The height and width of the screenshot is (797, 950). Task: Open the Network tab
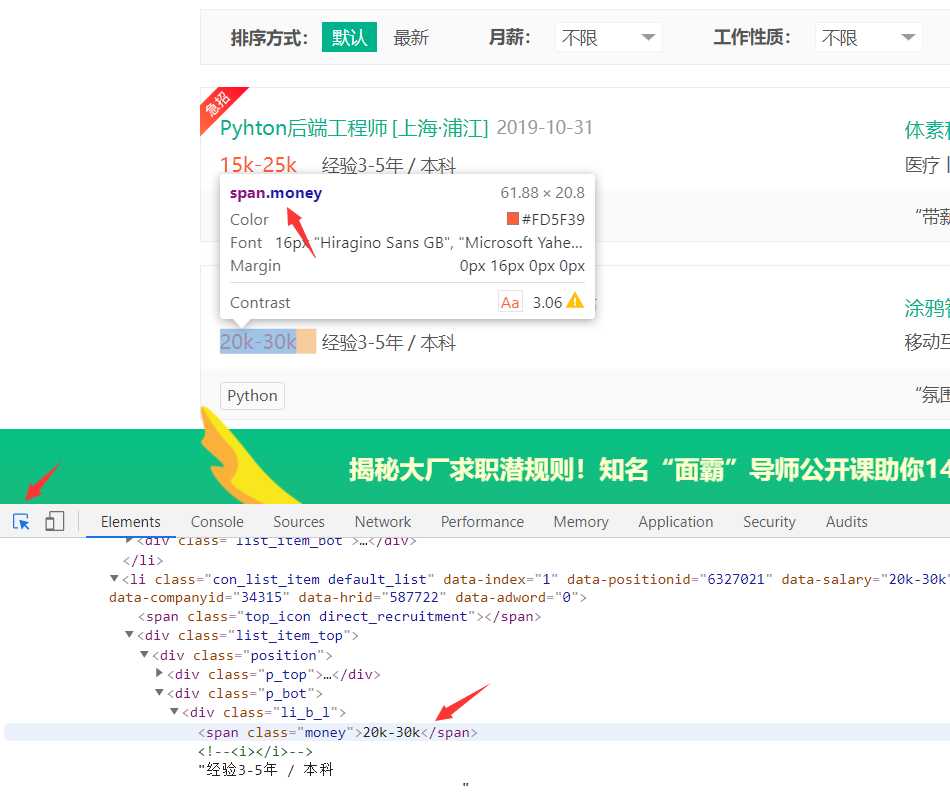[x=382, y=522]
